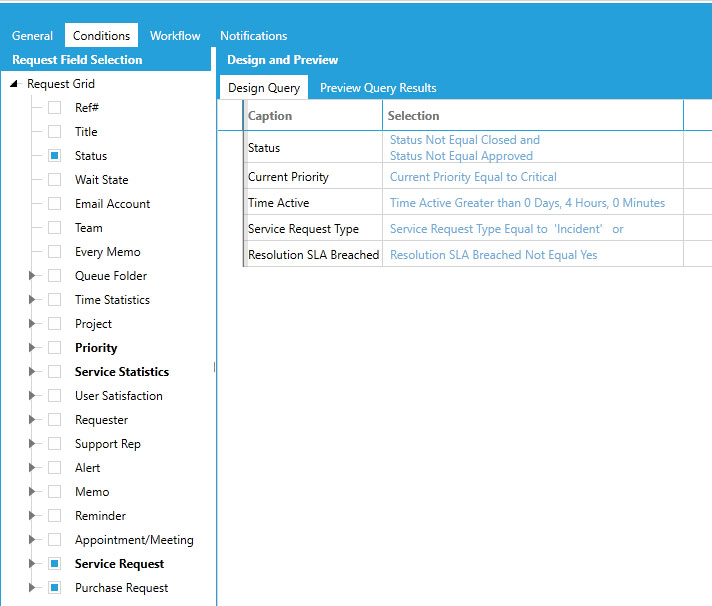This screenshot has height=606, width=712.
Task: Collapse the Request Grid root node
Action: point(14,84)
